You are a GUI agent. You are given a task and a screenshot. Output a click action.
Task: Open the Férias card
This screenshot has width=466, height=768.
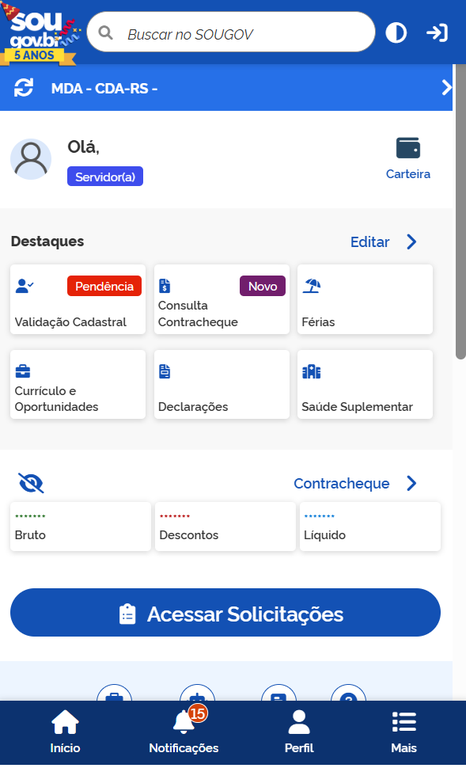[x=365, y=299]
